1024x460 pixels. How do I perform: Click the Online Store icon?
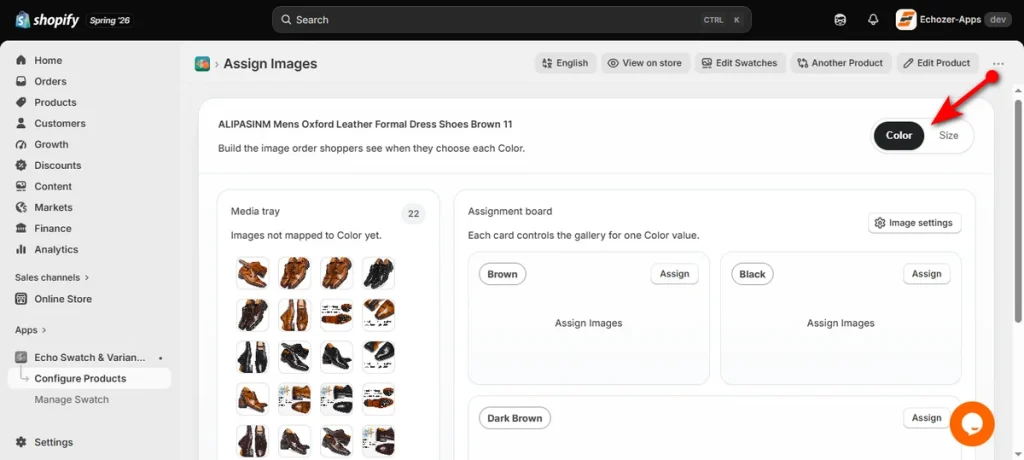pos(21,299)
